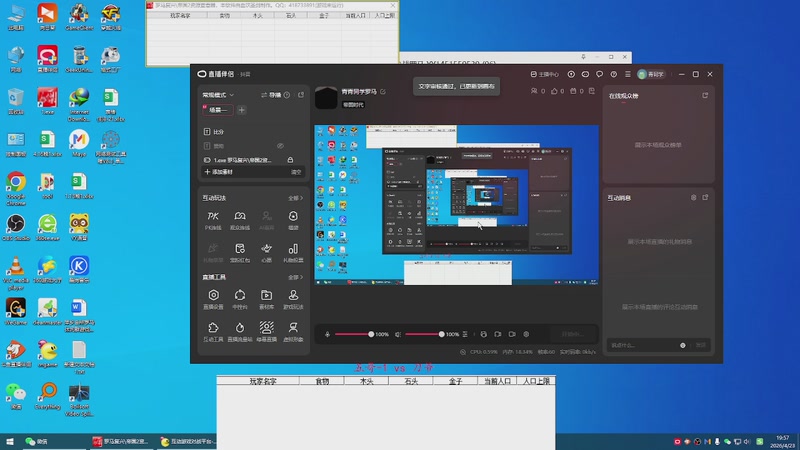Switch to 罗马复兴 taskbar window
This screenshot has height=450, width=800.
click(x=120, y=441)
